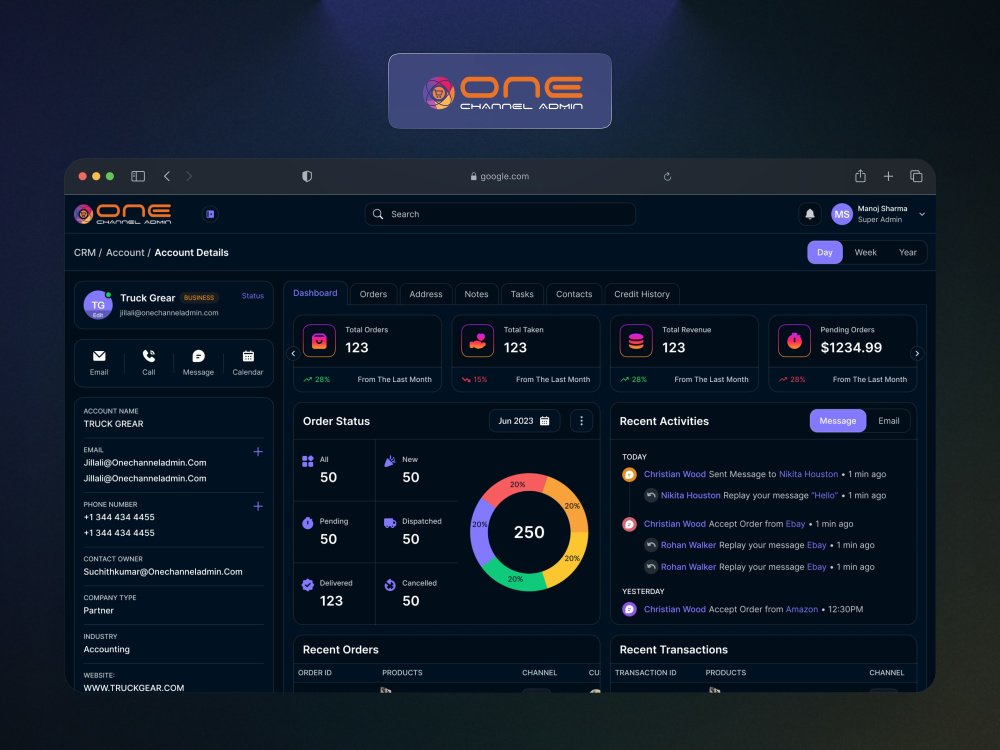Switch to the Address tab

(x=425, y=294)
